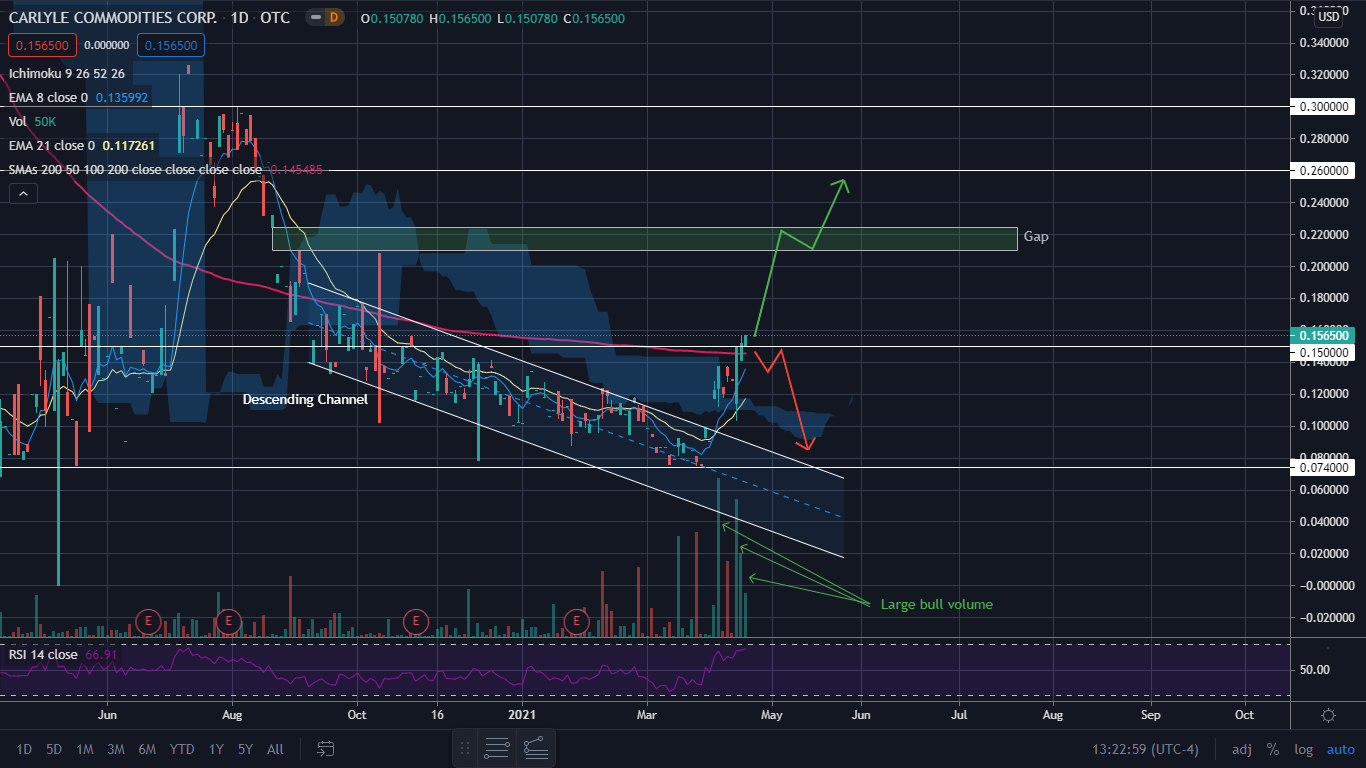Toggle adj dividend adjustment option
The height and width of the screenshot is (768, 1366).
1241,749
